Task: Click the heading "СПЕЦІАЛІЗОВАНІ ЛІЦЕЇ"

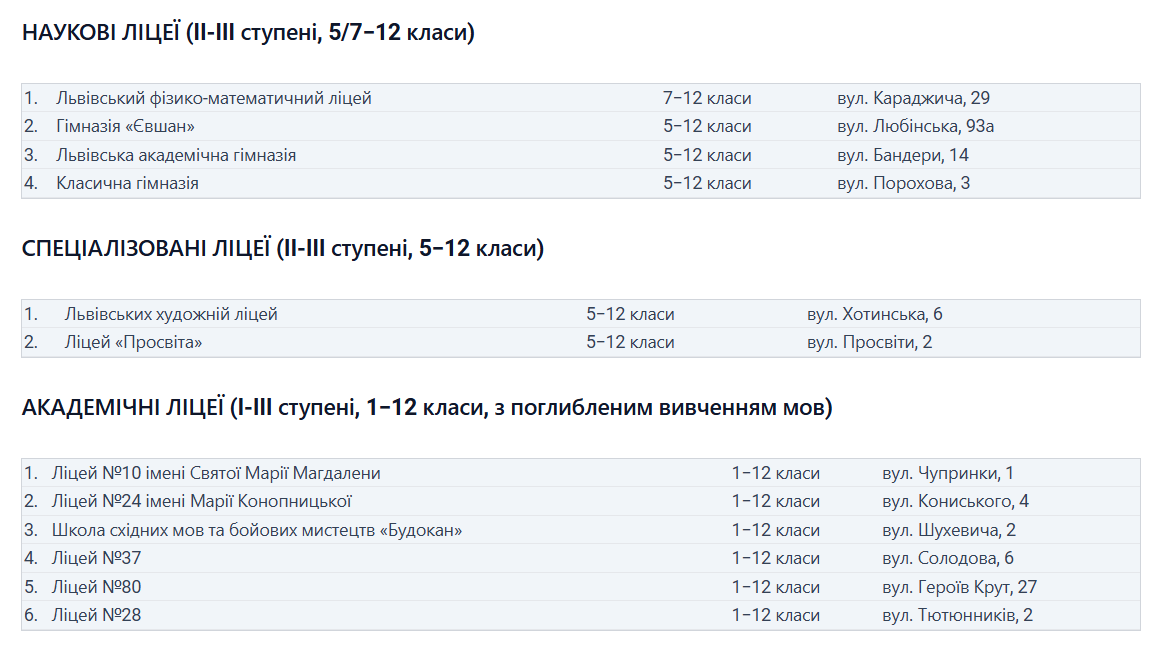Action: click(x=282, y=249)
